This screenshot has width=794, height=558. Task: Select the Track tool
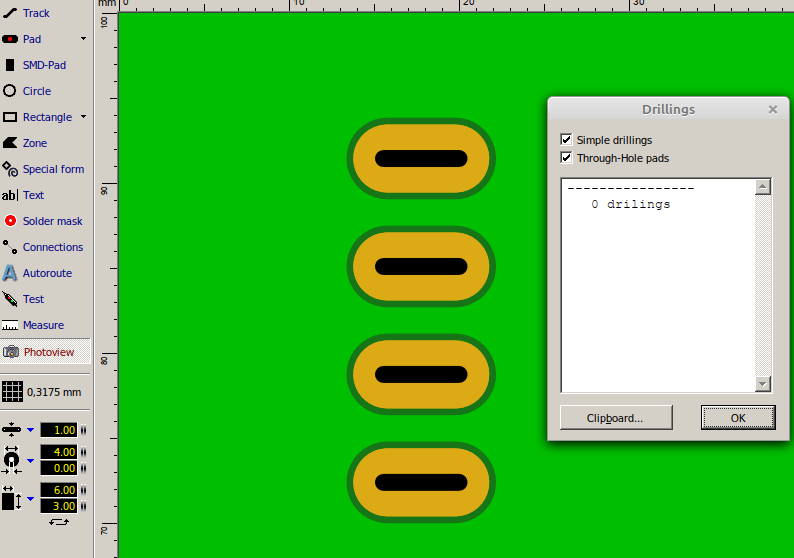pyautogui.click(x=36, y=13)
